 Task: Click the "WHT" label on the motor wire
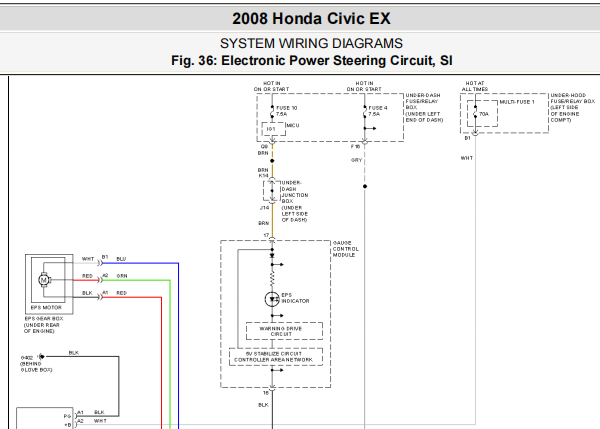88,259
